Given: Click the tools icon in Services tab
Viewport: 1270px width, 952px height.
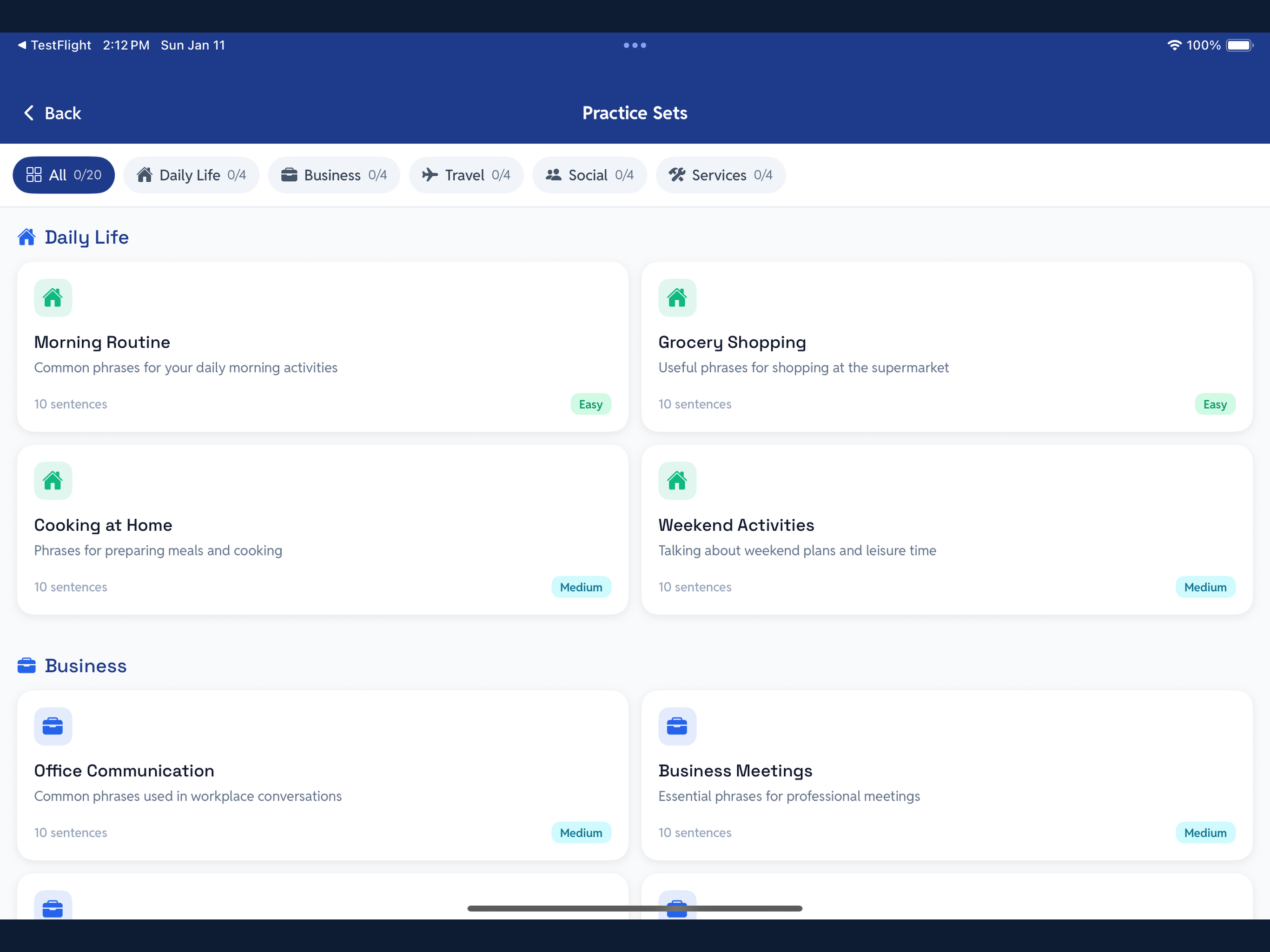Looking at the screenshot, I should 676,175.
